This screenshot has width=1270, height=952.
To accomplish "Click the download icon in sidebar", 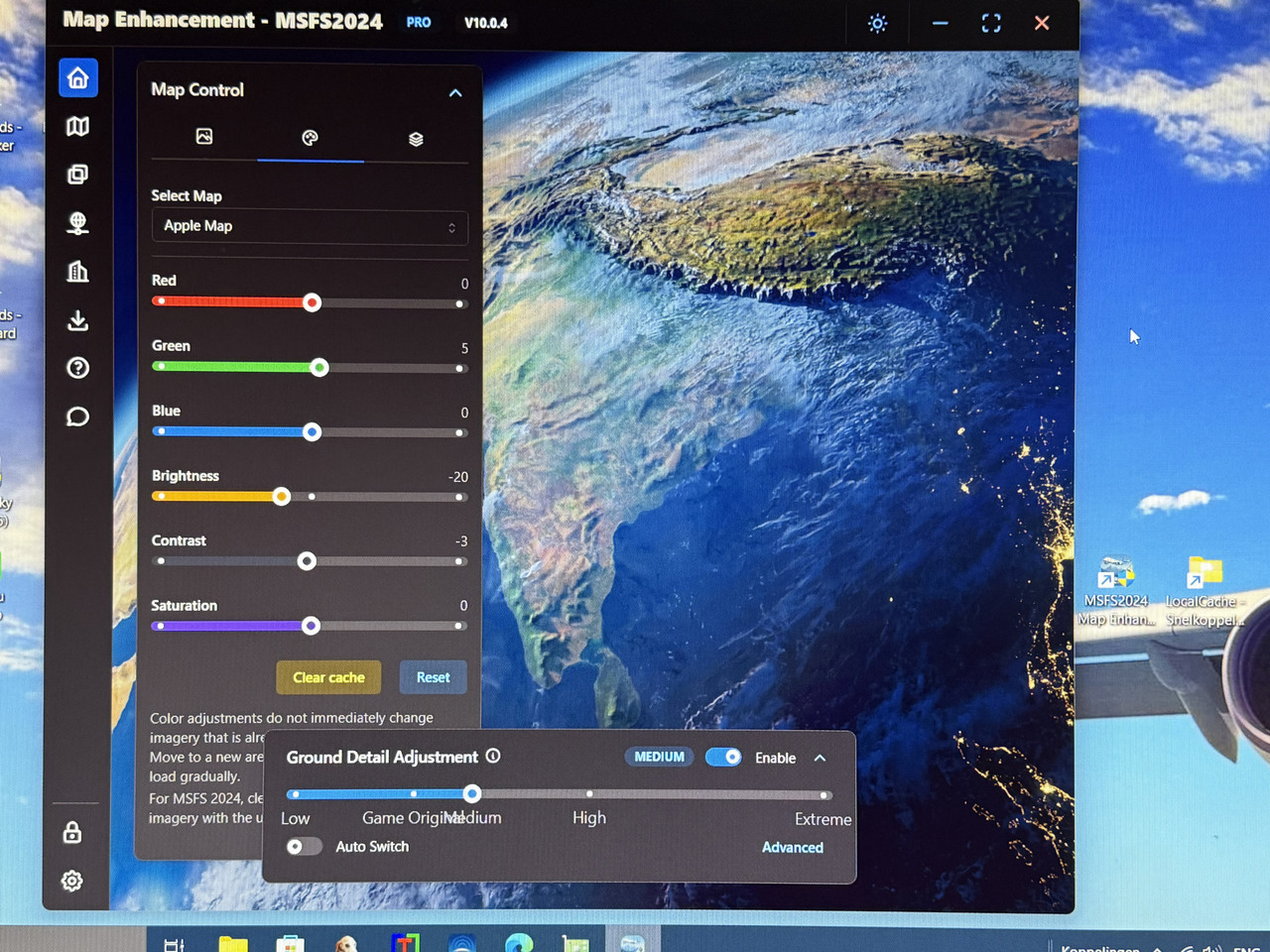I will pos(77,320).
